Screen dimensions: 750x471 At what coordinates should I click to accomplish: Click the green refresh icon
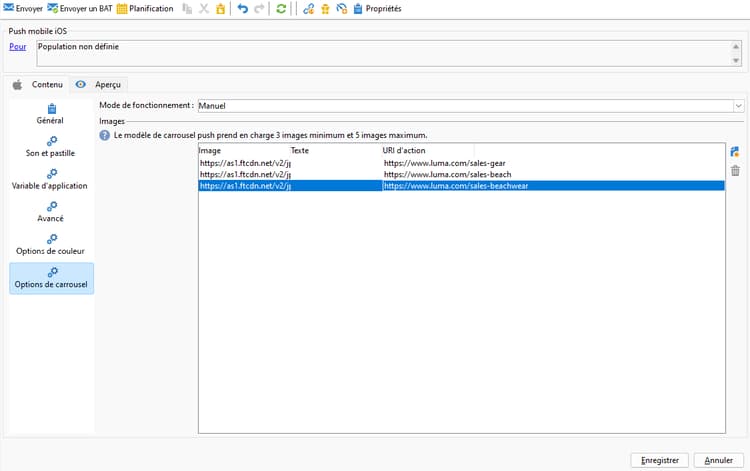[x=282, y=8]
